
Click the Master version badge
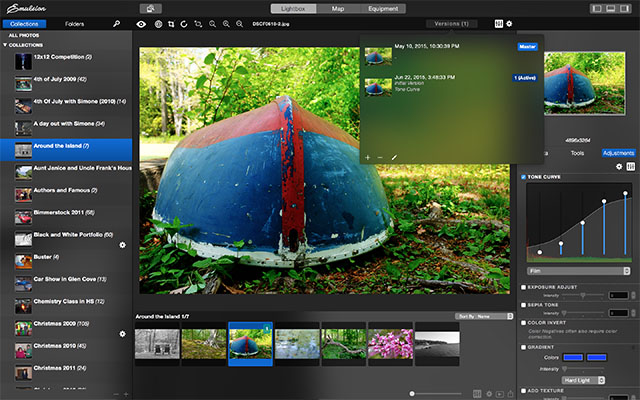click(527, 47)
